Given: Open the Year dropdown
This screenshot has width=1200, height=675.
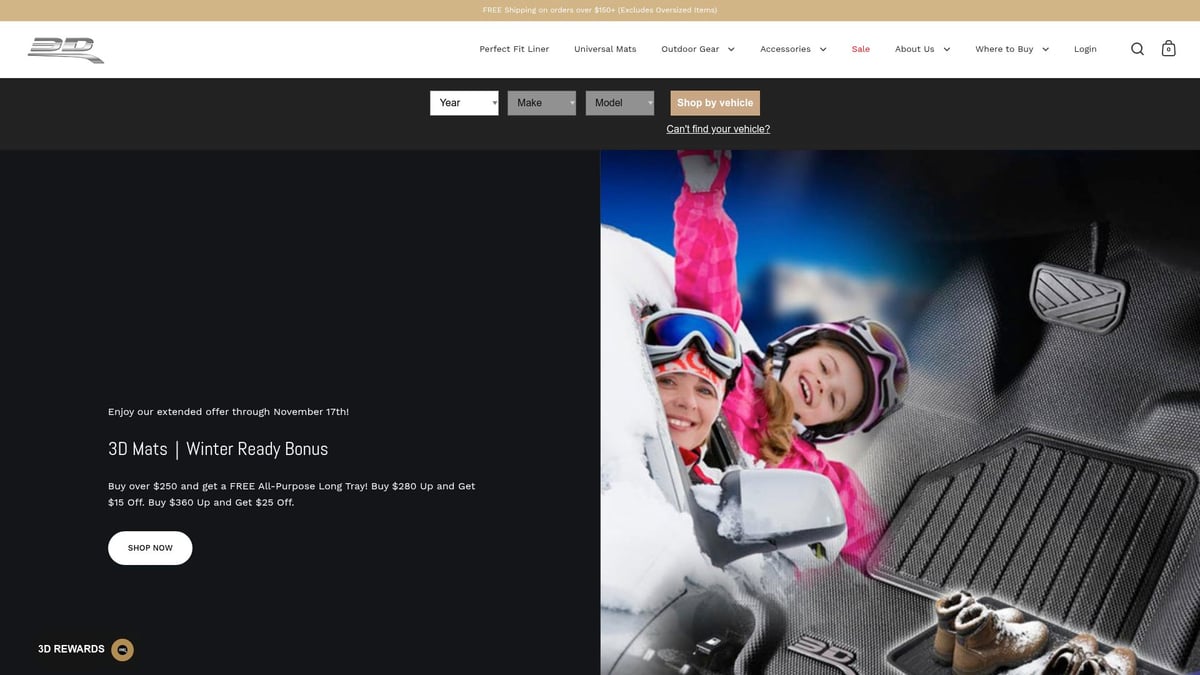Looking at the screenshot, I should (x=464, y=103).
